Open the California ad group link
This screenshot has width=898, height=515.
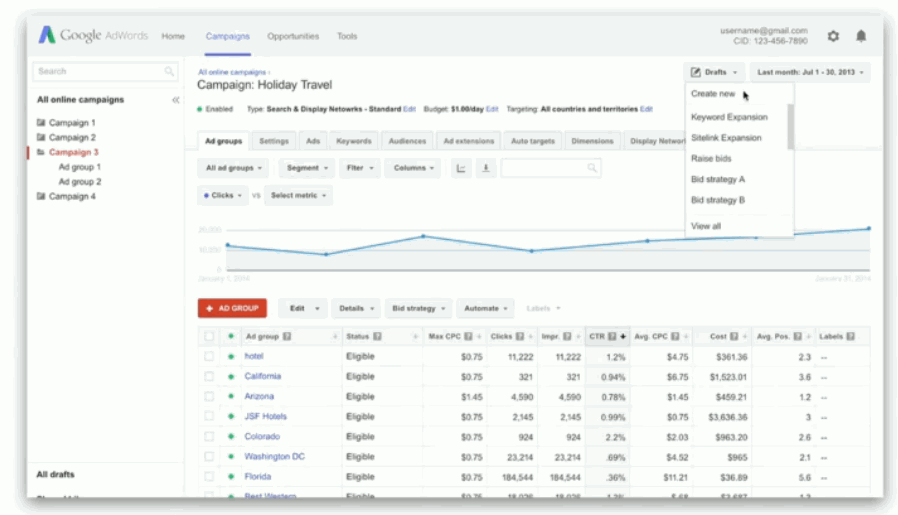coord(262,376)
